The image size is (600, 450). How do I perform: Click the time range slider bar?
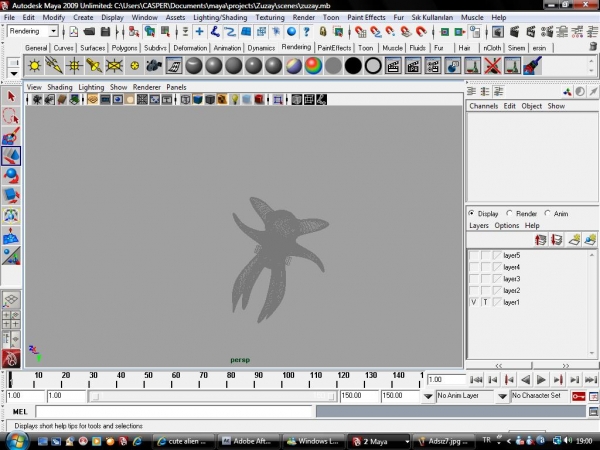[213, 396]
